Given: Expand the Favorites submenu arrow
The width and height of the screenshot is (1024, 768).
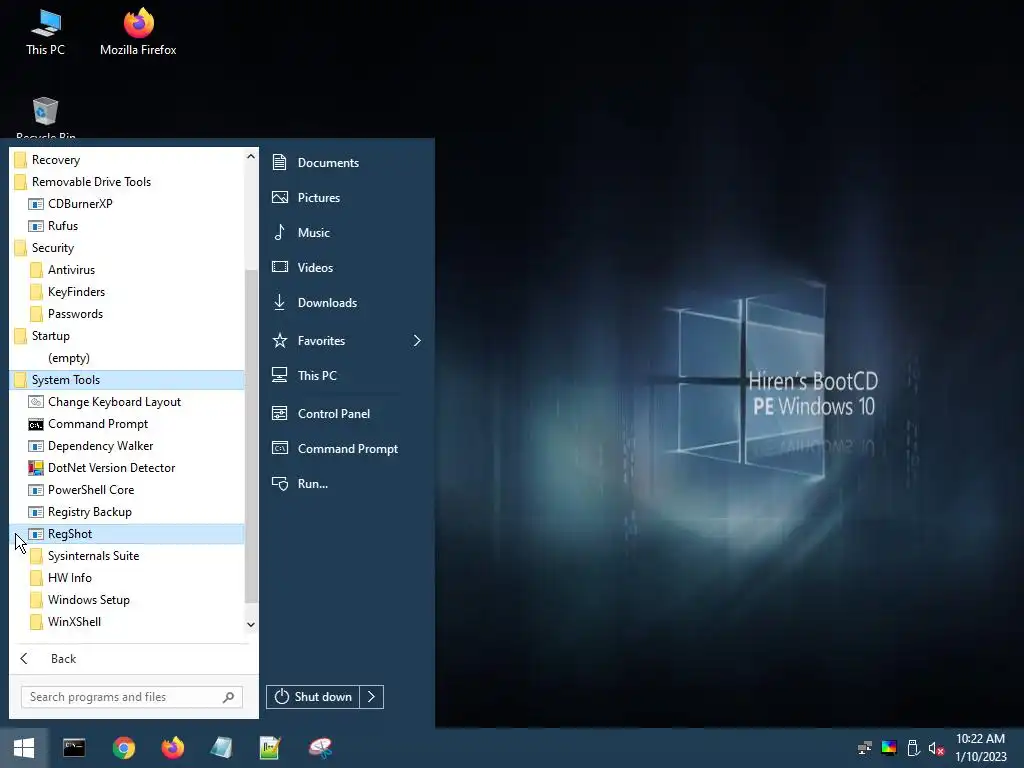Looking at the screenshot, I should (417, 340).
